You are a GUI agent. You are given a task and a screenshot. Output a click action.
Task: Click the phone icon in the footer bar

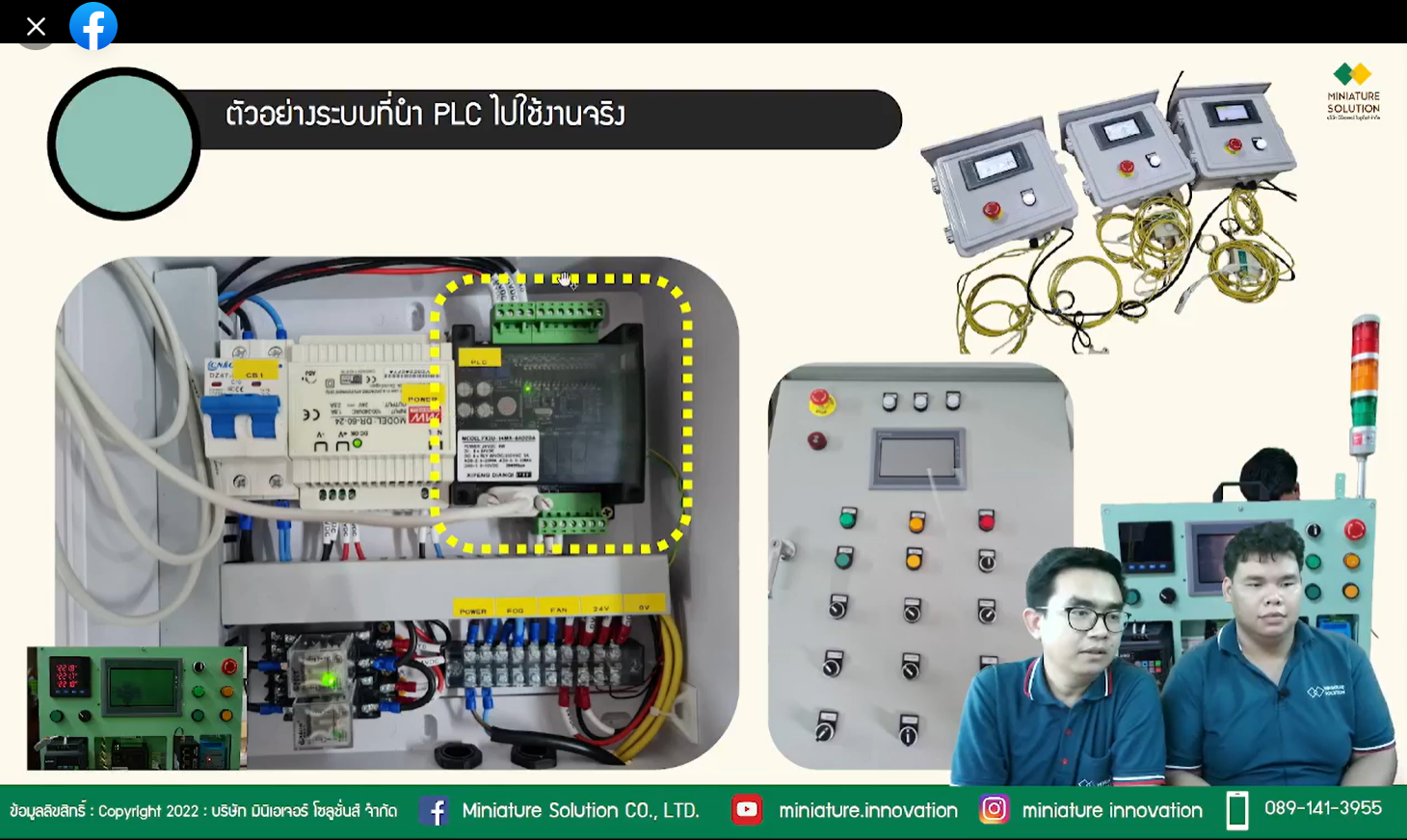(x=1238, y=810)
